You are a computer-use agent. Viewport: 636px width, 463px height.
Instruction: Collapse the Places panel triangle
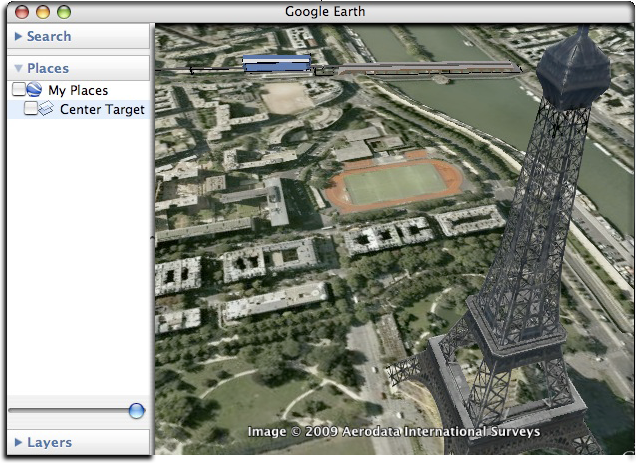[18, 68]
